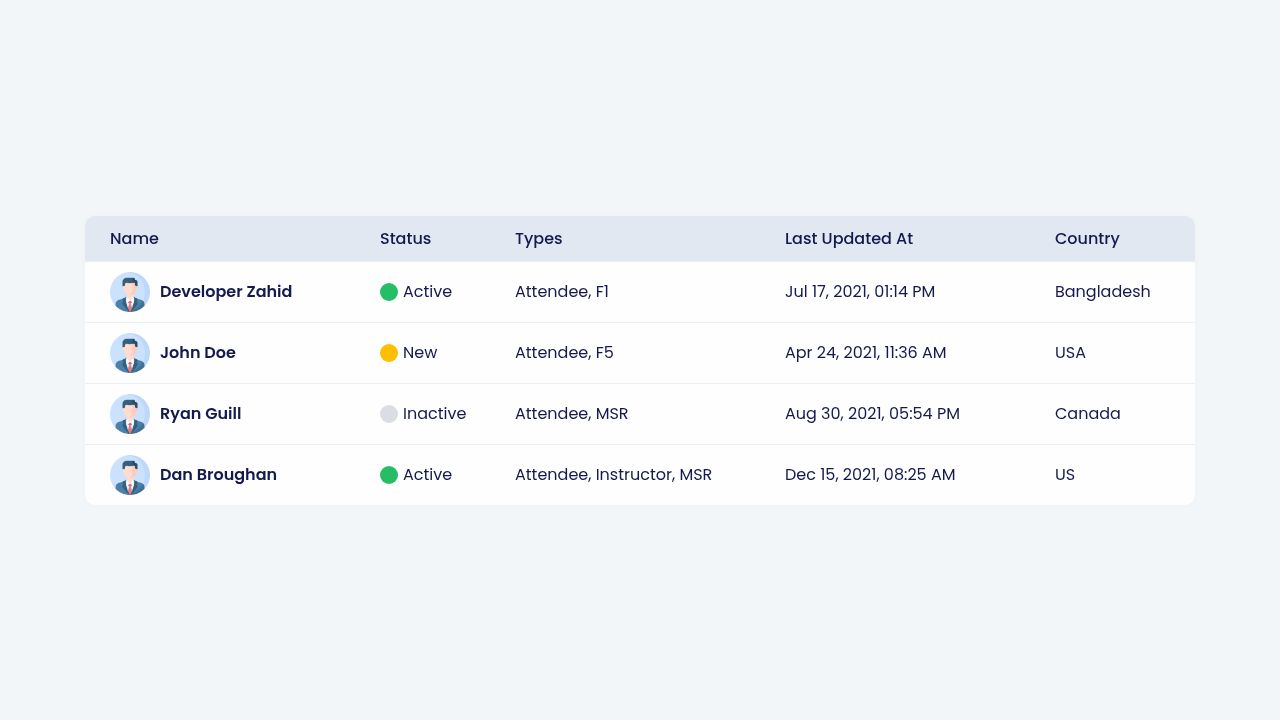Click the Apr 24, 2021 timestamp cell

(x=865, y=353)
